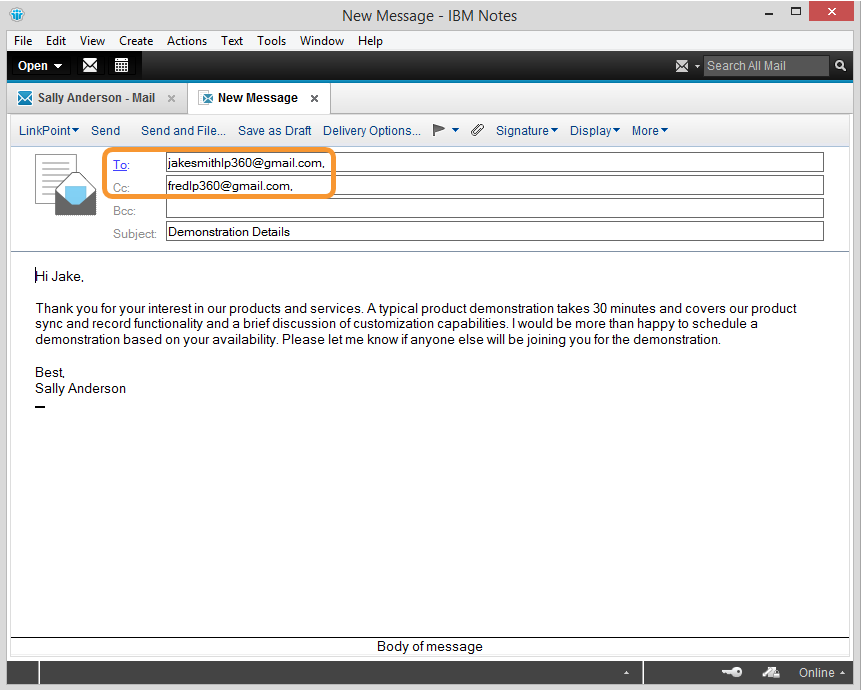Expand the More actions dropdown
Screen dimensions: 861x690
tap(649, 130)
